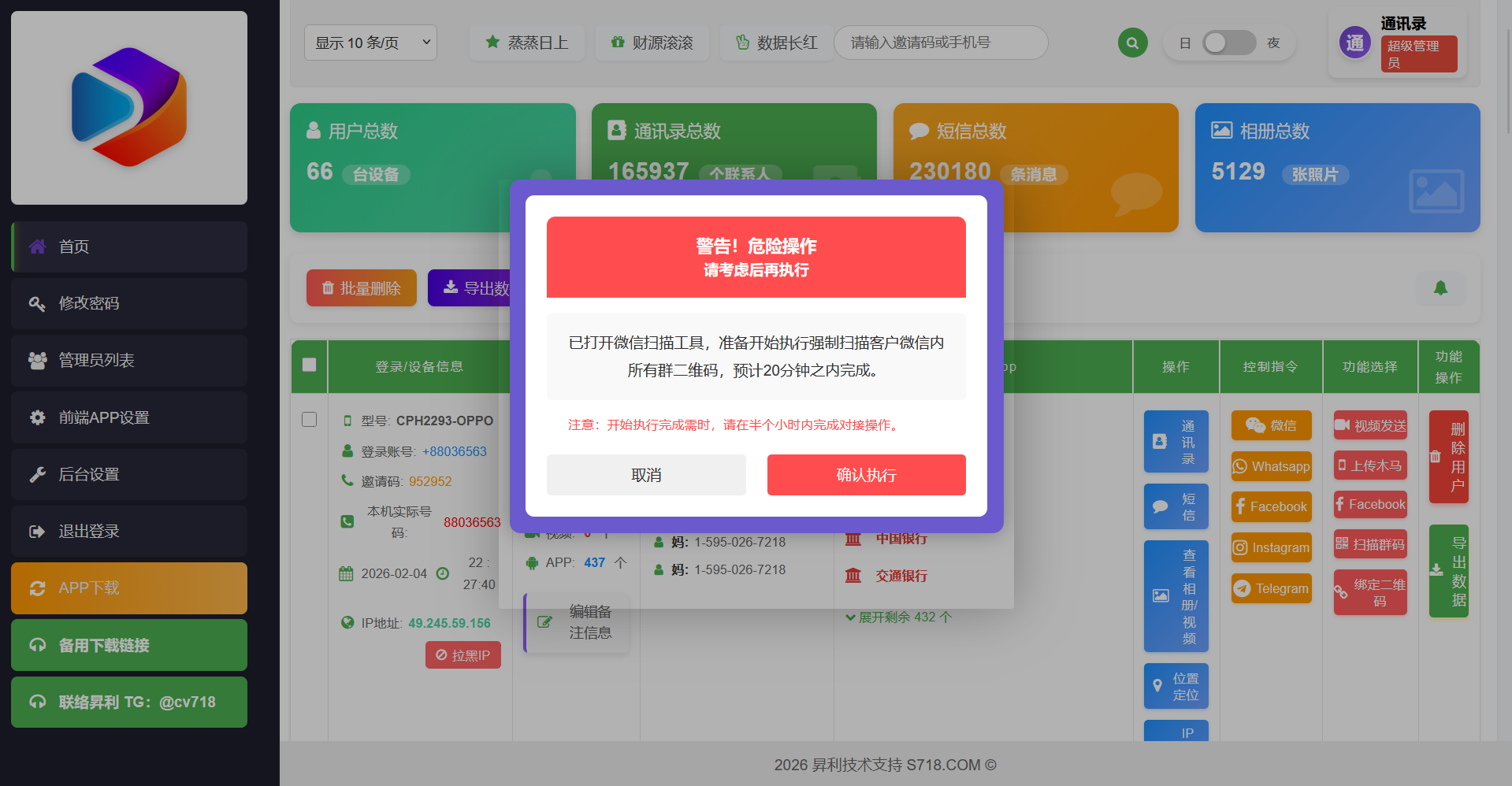1512x786 pixels.
Task: Click the 通讯录 contacts icon button in row
Action: (x=1176, y=442)
